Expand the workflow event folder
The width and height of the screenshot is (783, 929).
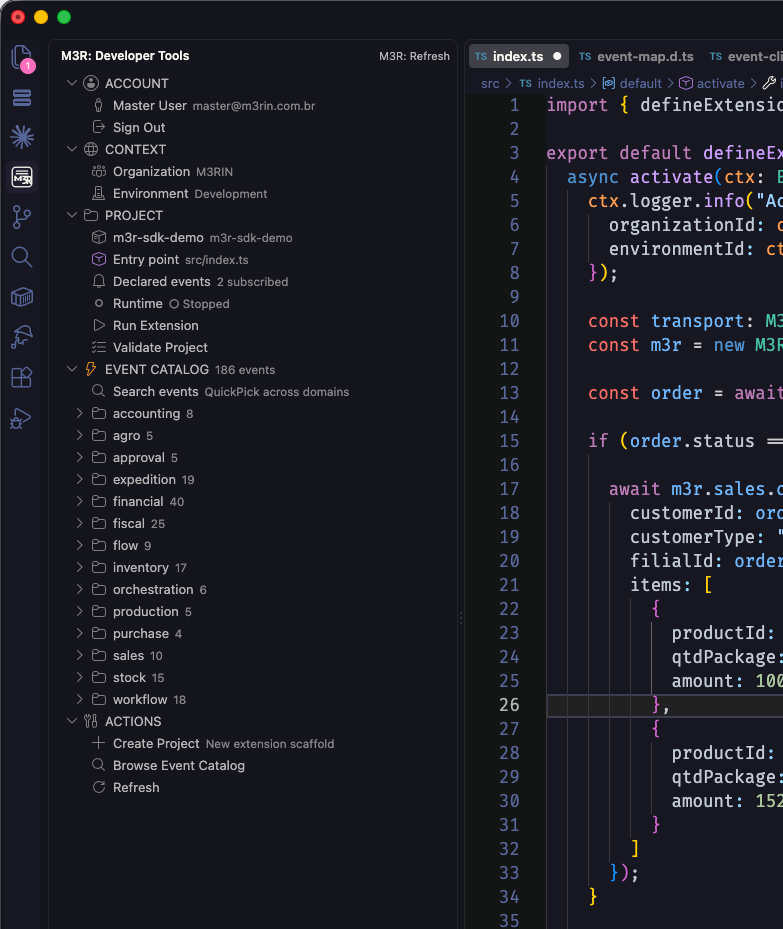point(79,699)
